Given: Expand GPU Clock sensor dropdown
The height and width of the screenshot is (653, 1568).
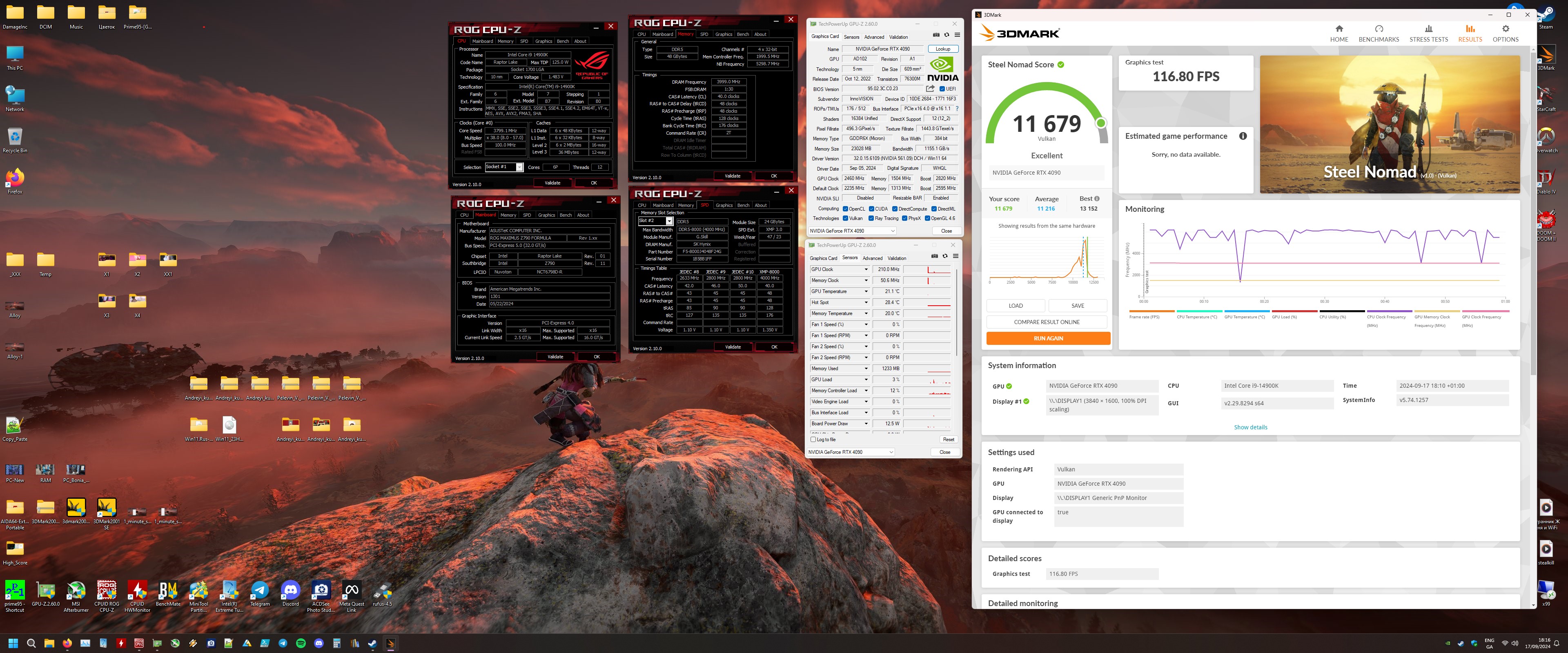Looking at the screenshot, I should click(x=866, y=270).
